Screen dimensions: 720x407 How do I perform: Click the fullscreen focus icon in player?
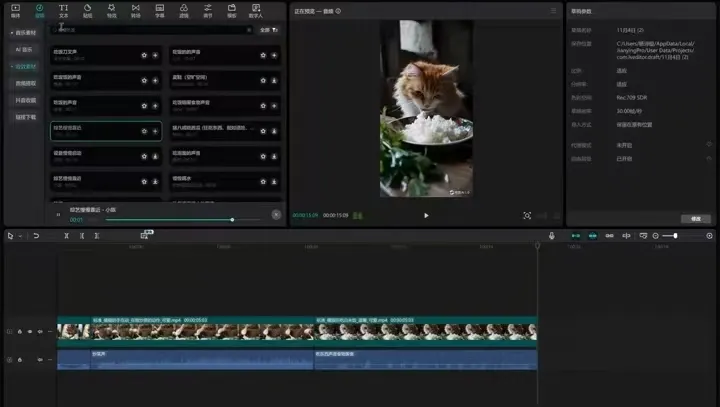[527, 215]
